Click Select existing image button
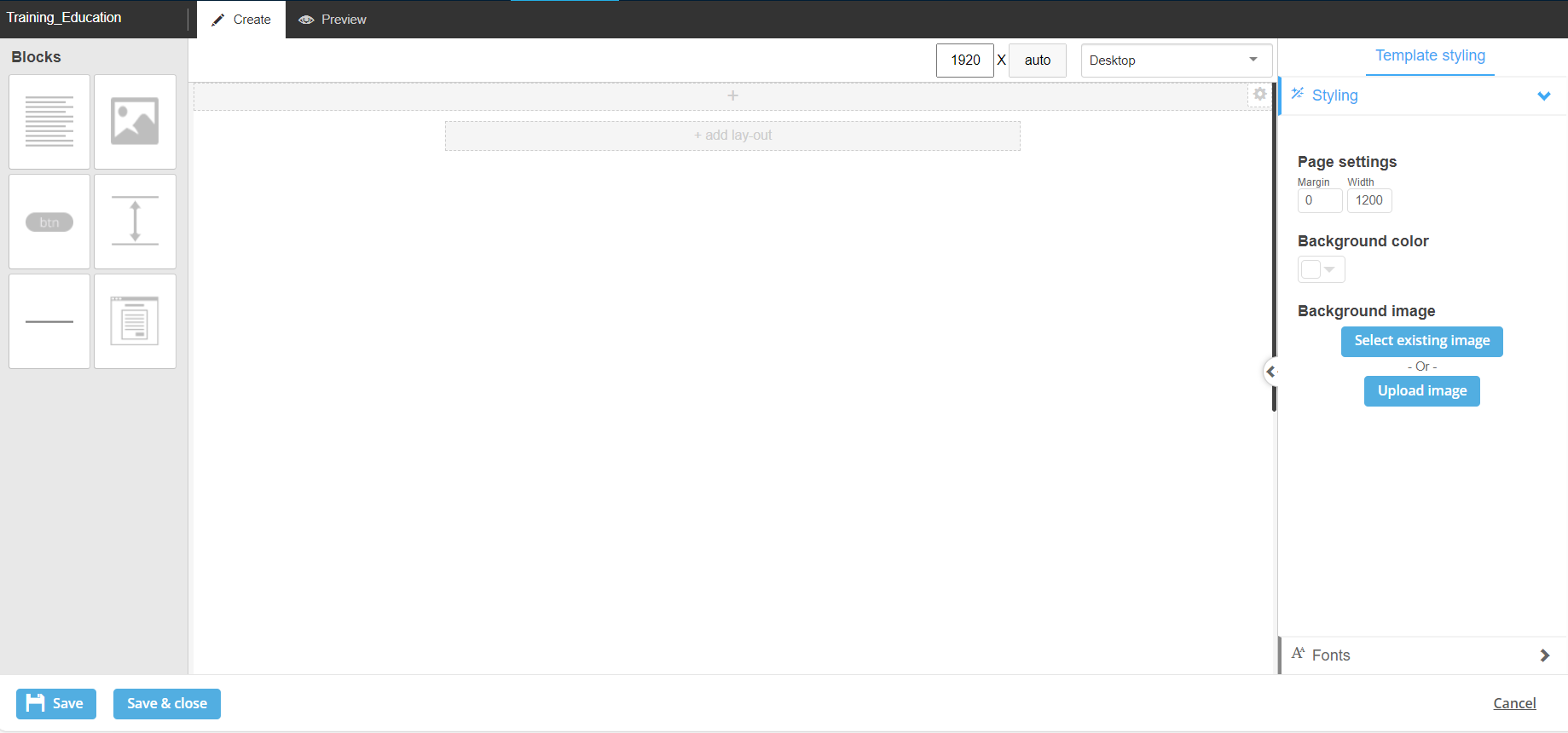 click(x=1421, y=341)
